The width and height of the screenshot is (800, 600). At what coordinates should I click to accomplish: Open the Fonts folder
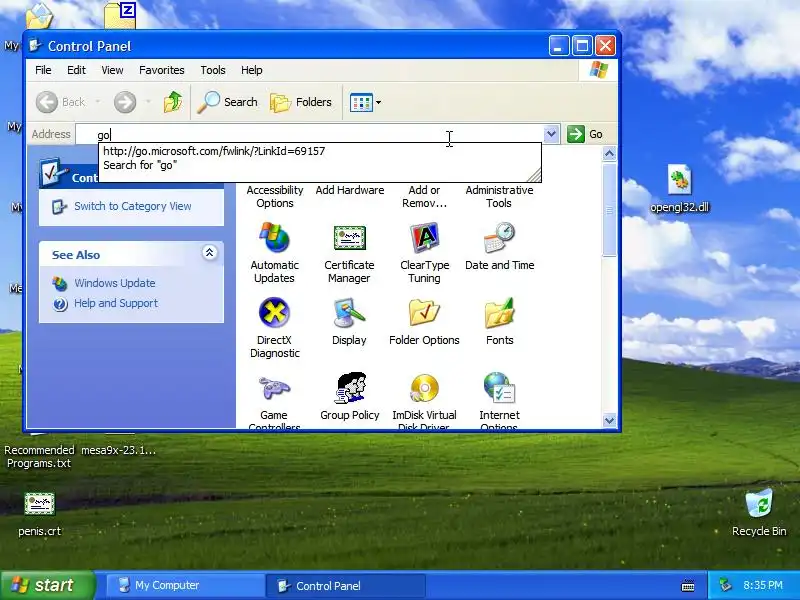pos(499,321)
